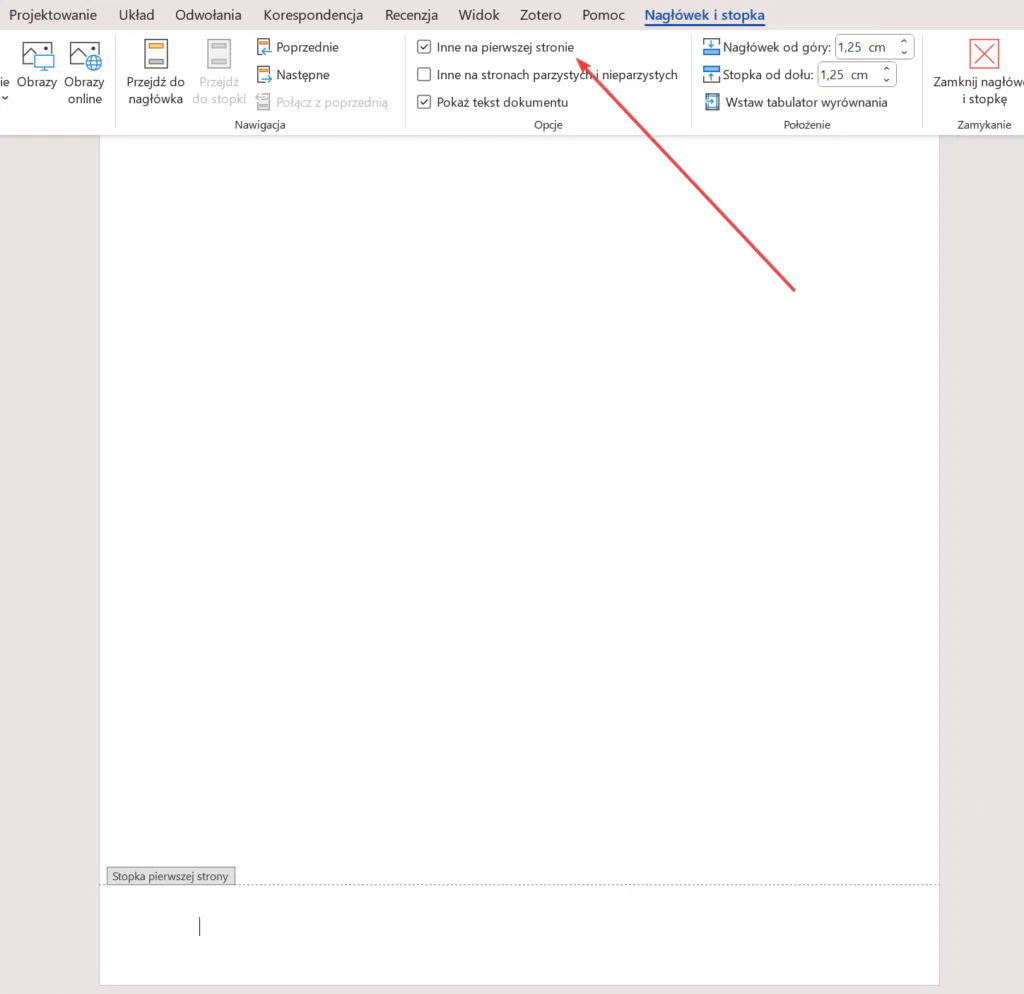Click the Nagłówek od góry input field

(864, 47)
